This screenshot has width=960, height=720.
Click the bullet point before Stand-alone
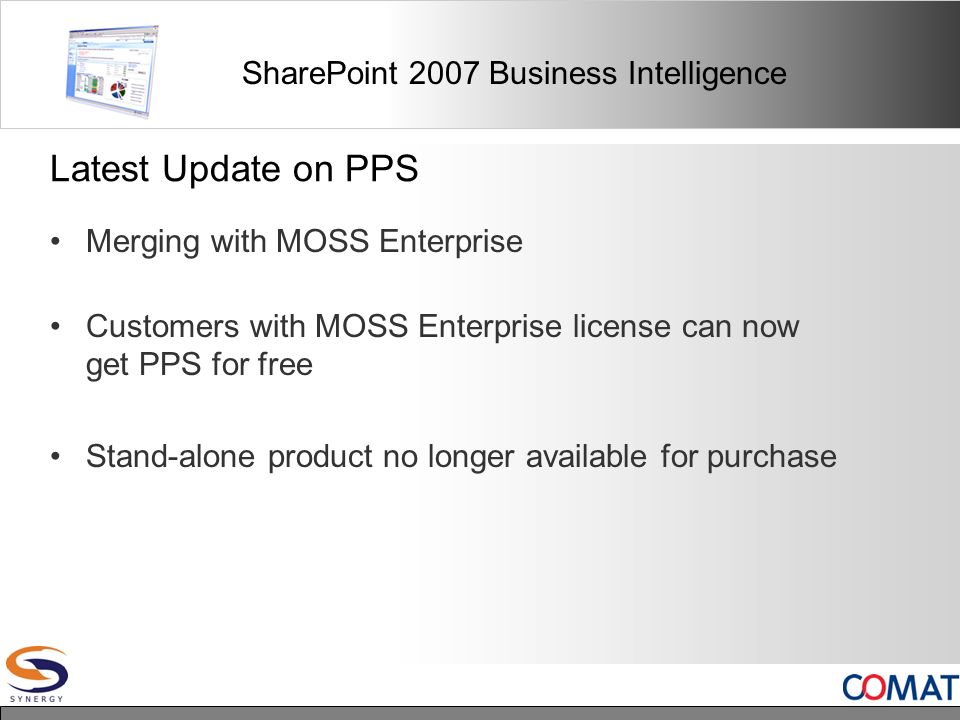(x=56, y=457)
